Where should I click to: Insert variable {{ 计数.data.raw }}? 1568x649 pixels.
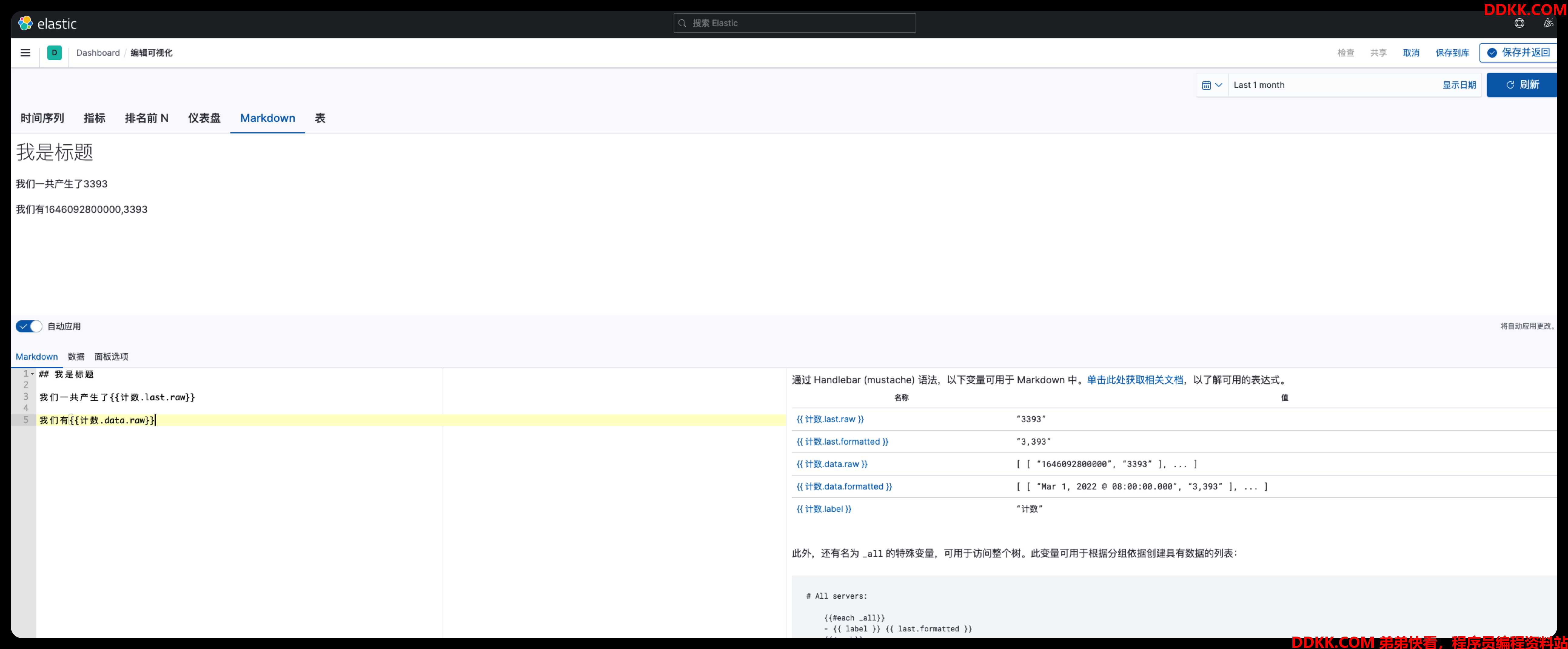coord(832,465)
